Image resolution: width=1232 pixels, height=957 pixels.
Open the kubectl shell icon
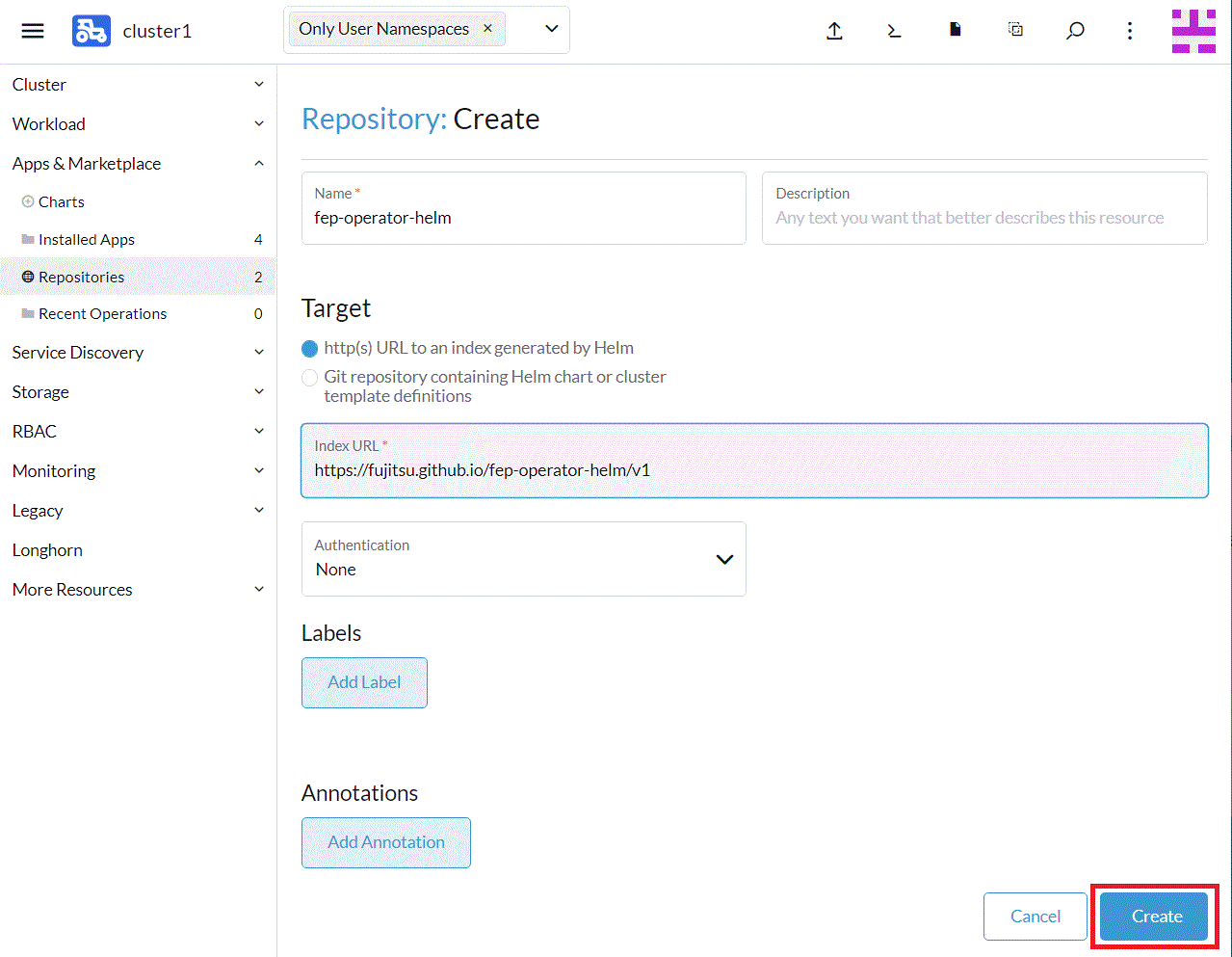pos(894,31)
